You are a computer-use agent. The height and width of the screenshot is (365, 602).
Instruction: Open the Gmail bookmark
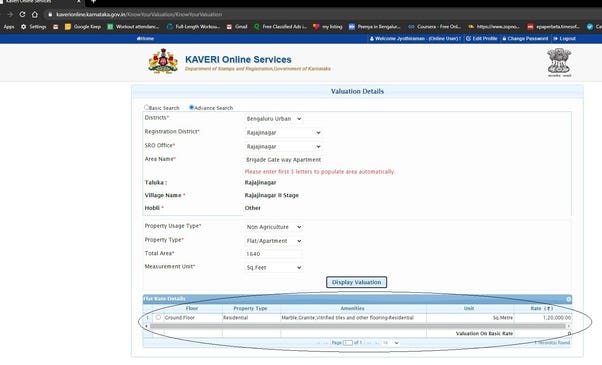[237, 26]
